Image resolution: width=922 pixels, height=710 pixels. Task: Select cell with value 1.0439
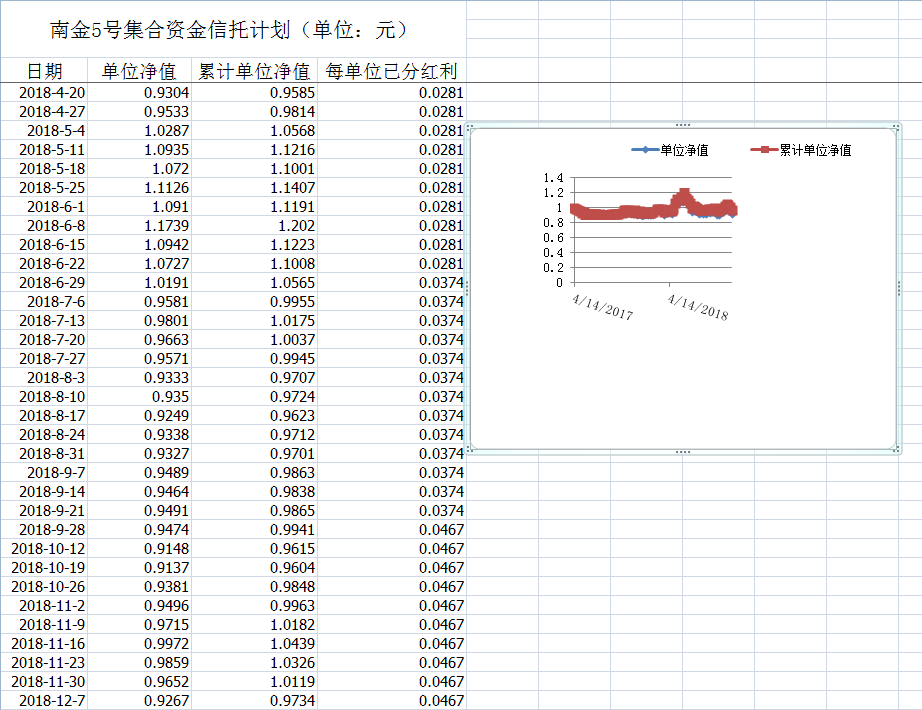point(254,644)
